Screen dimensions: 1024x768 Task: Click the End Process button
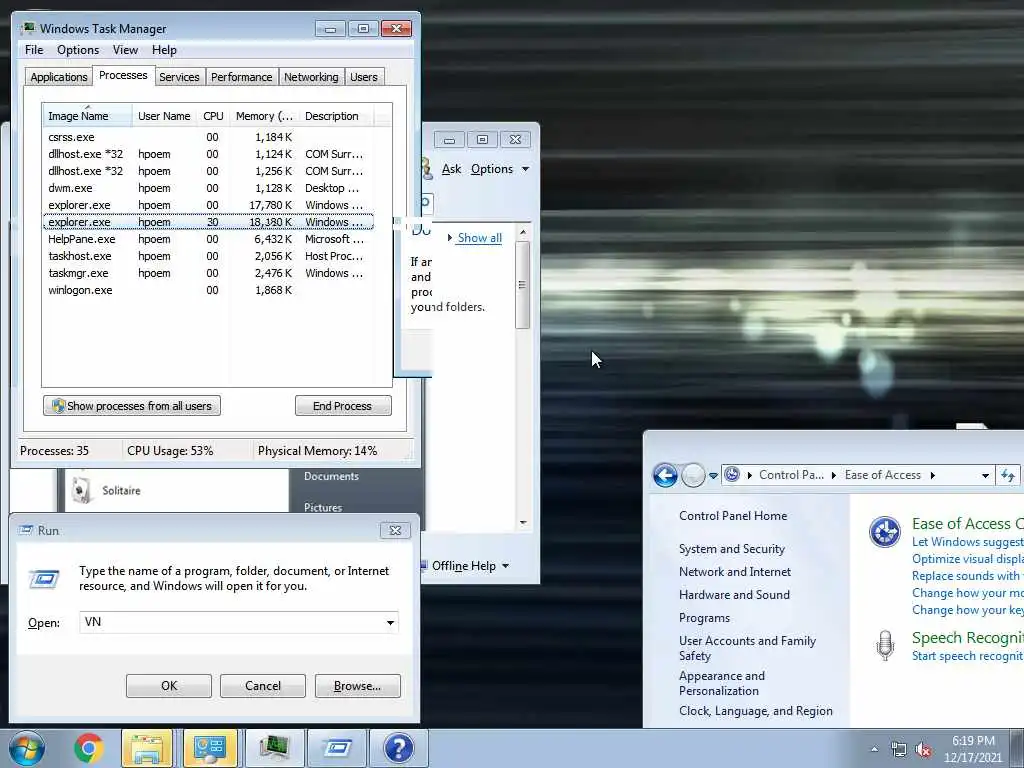tap(343, 406)
